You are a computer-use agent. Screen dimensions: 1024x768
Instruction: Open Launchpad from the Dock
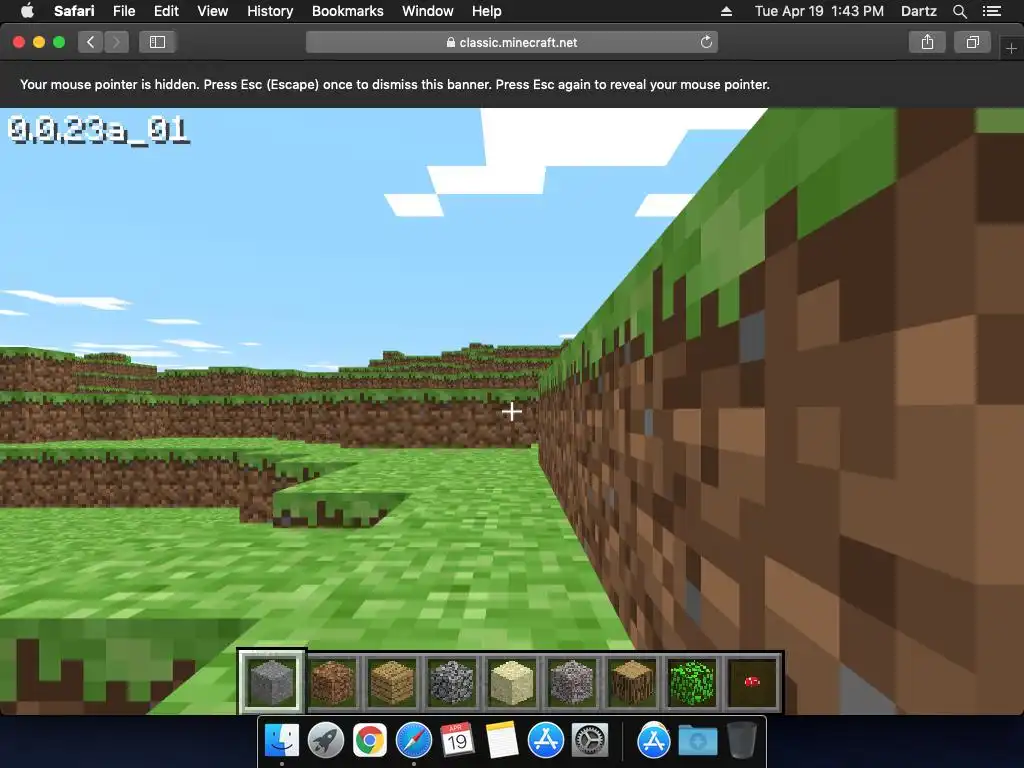coord(326,741)
